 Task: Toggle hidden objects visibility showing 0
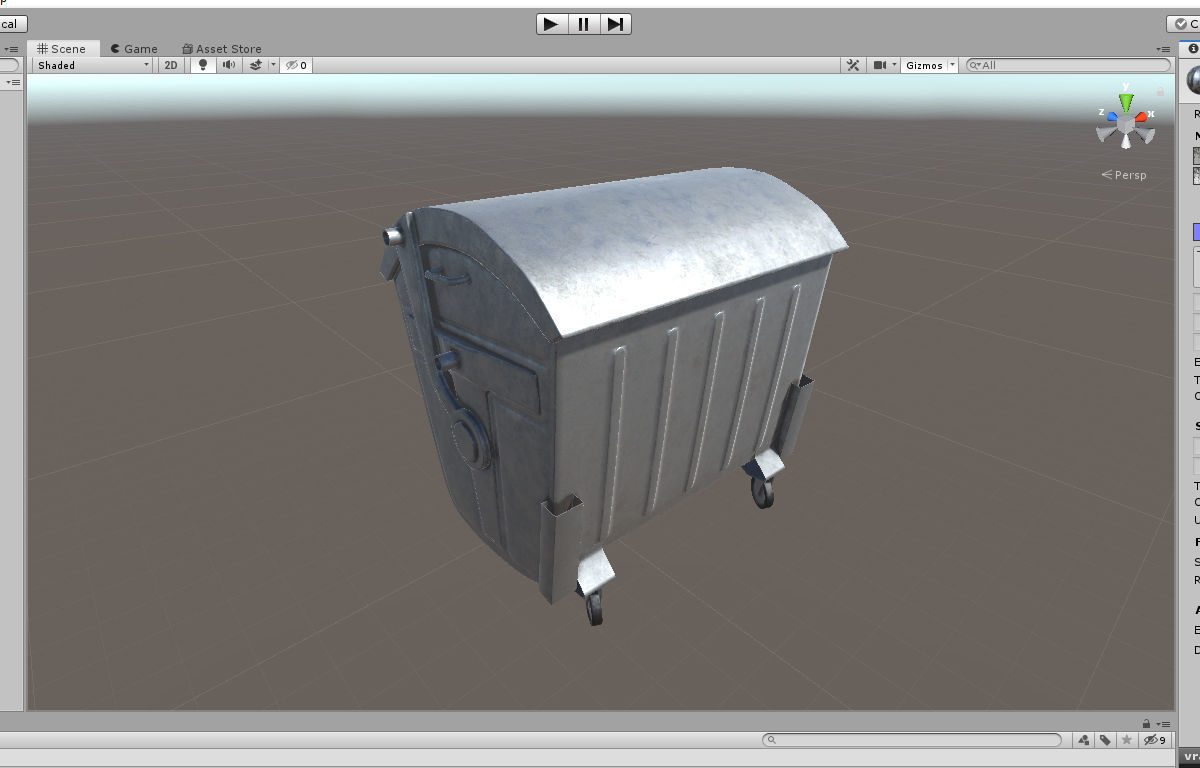pos(296,65)
